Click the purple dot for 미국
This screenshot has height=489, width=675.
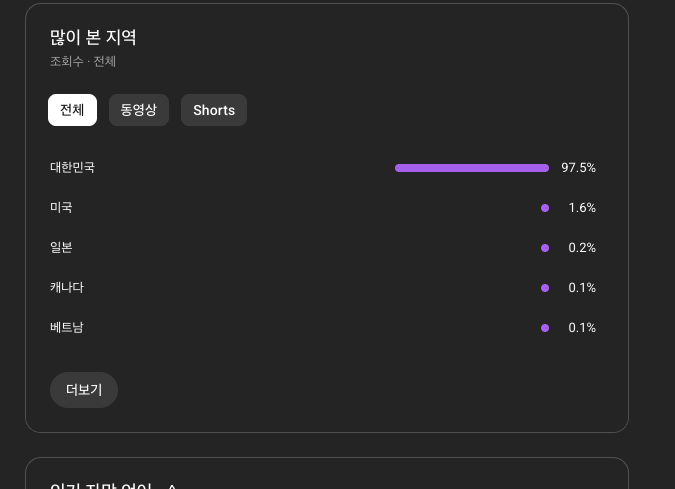[x=545, y=208]
